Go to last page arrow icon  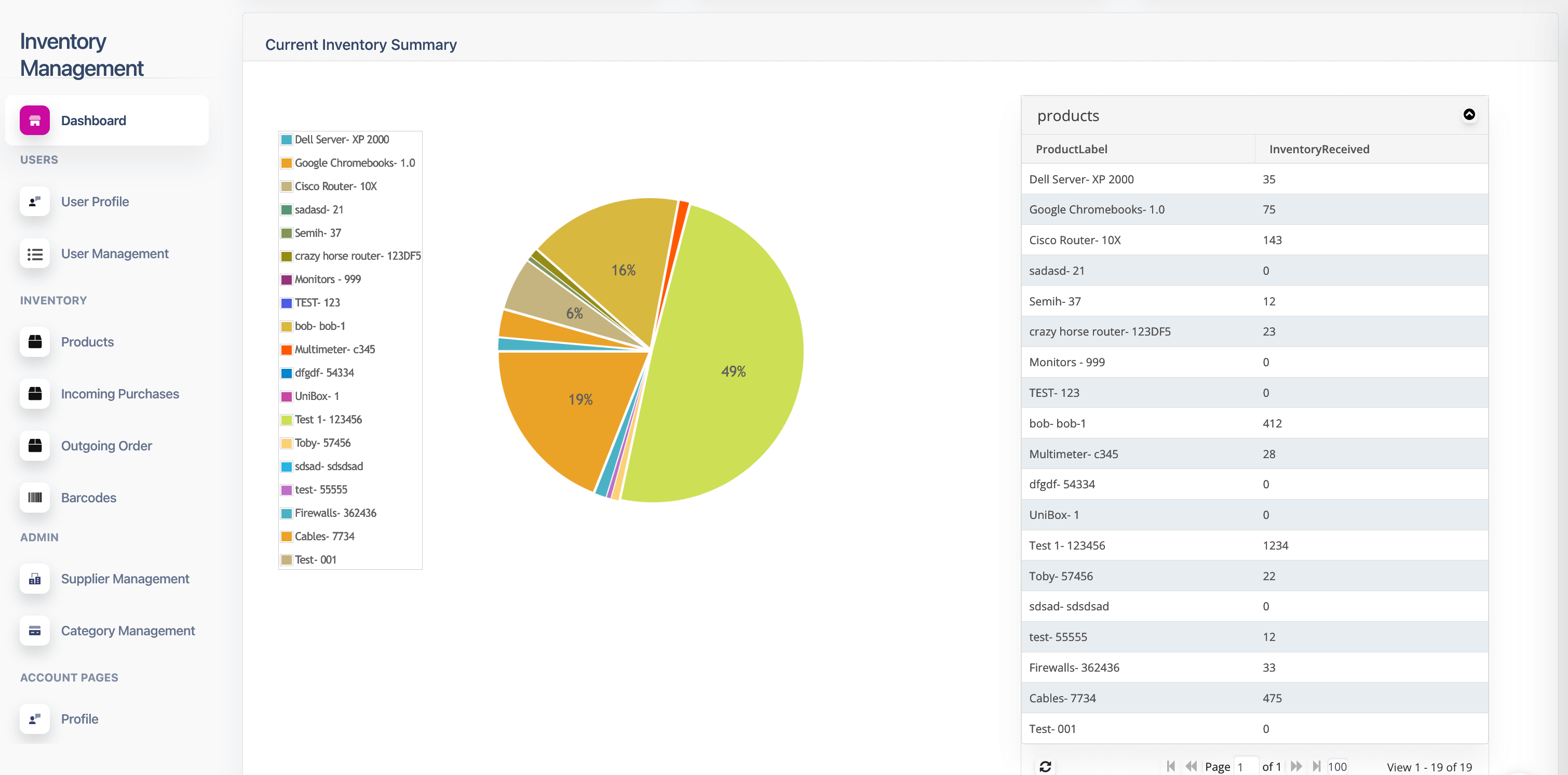click(x=1317, y=767)
